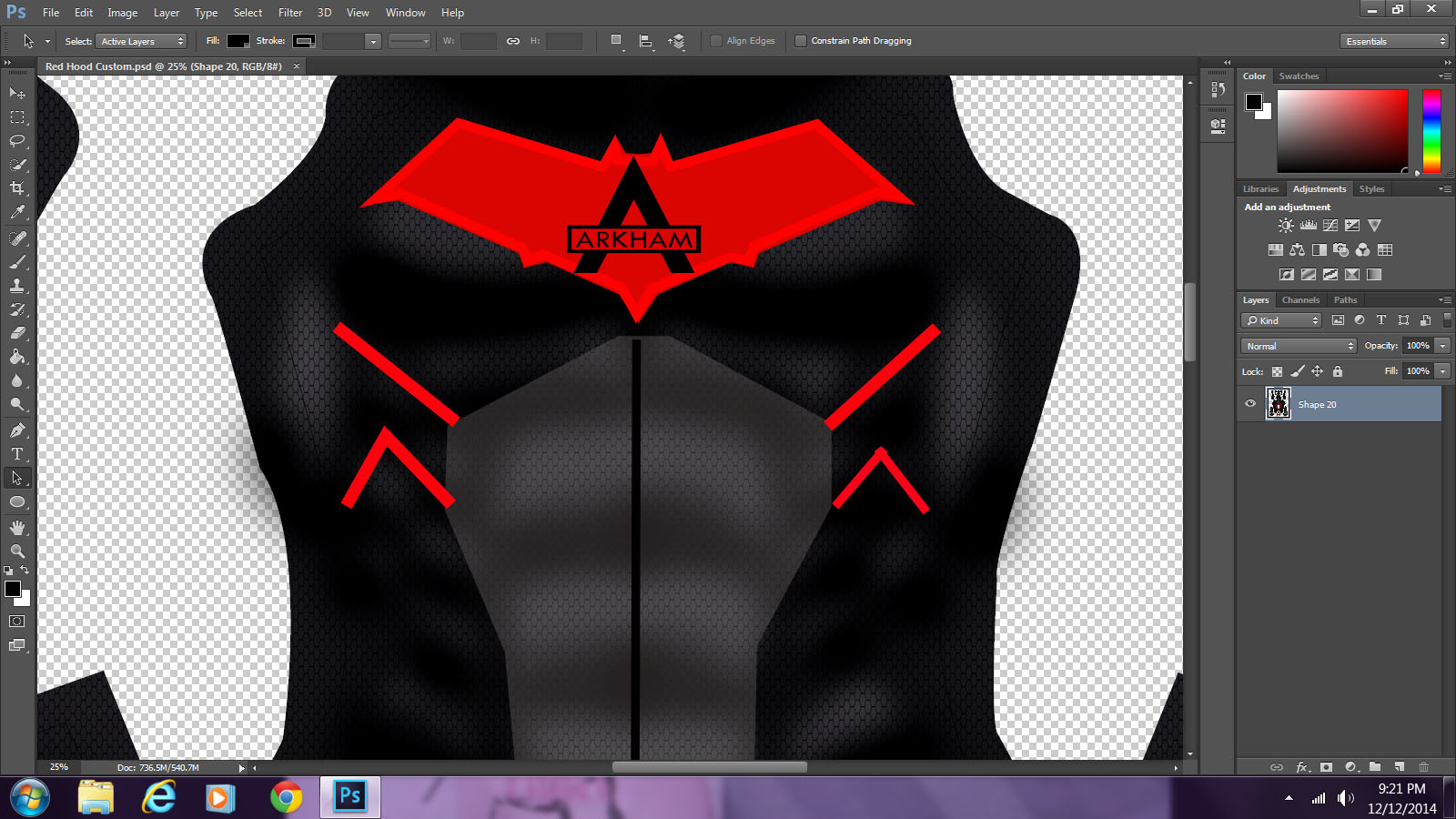The height and width of the screenshot is (819, 1456).
Task: Open the Filter menu
Action: coord(290,13)
